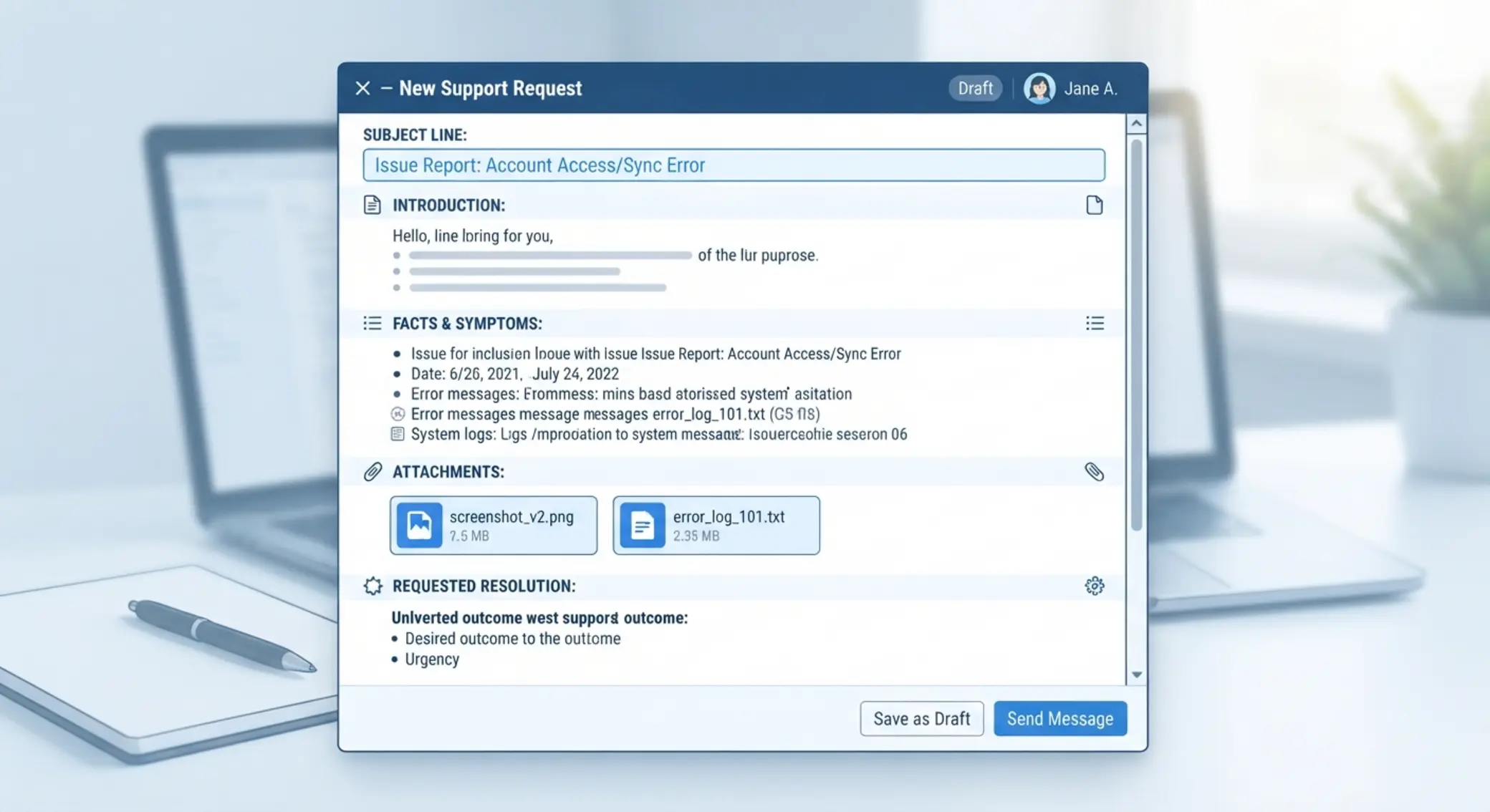The height and width of the screenshot is (812, 1490).
Task: Click the minimize dash beside the title
Action: [387, 88]
